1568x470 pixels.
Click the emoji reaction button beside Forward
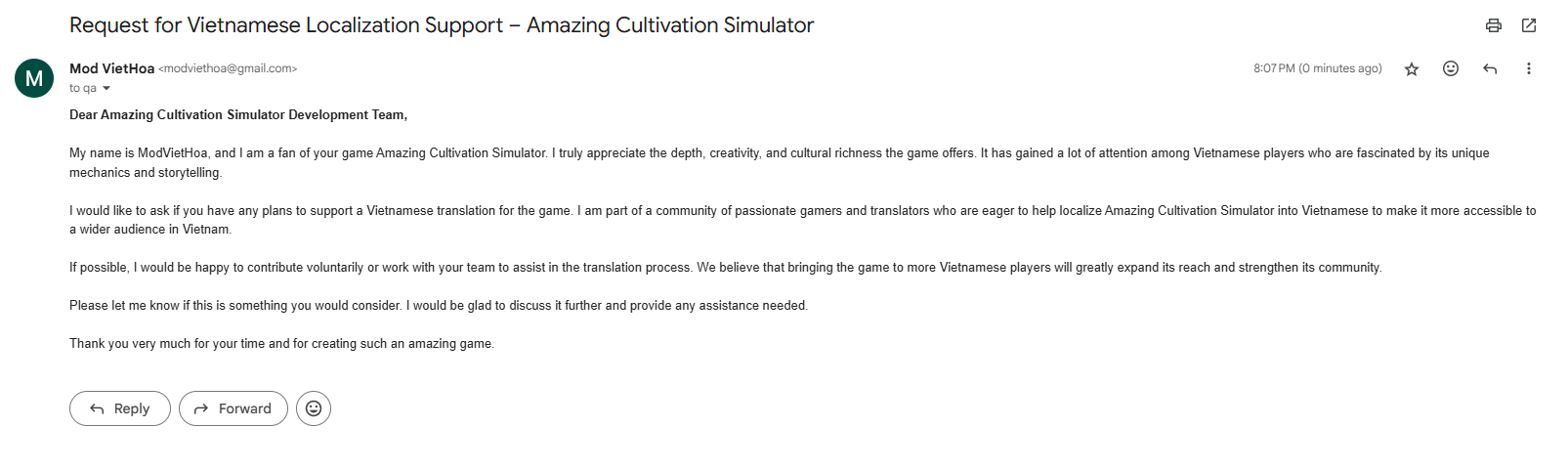pos(314,408)
